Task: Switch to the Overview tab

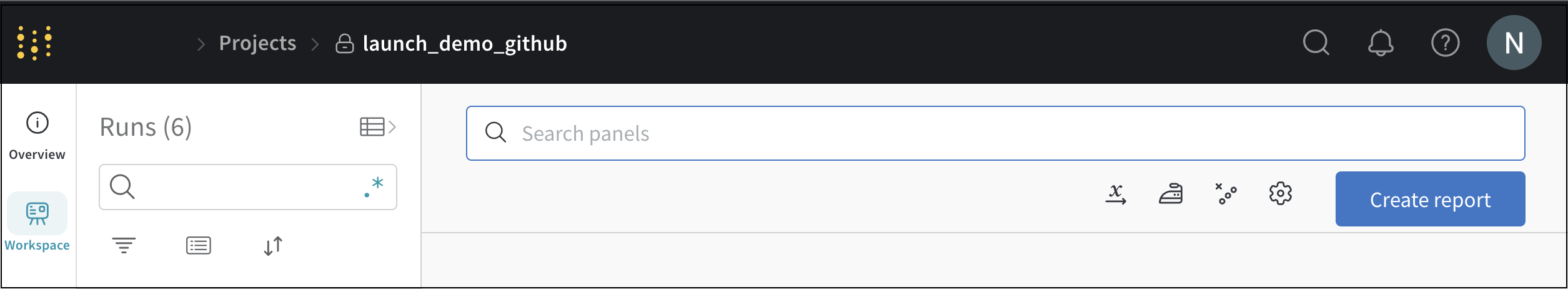Action: click(x=37, y=135)
